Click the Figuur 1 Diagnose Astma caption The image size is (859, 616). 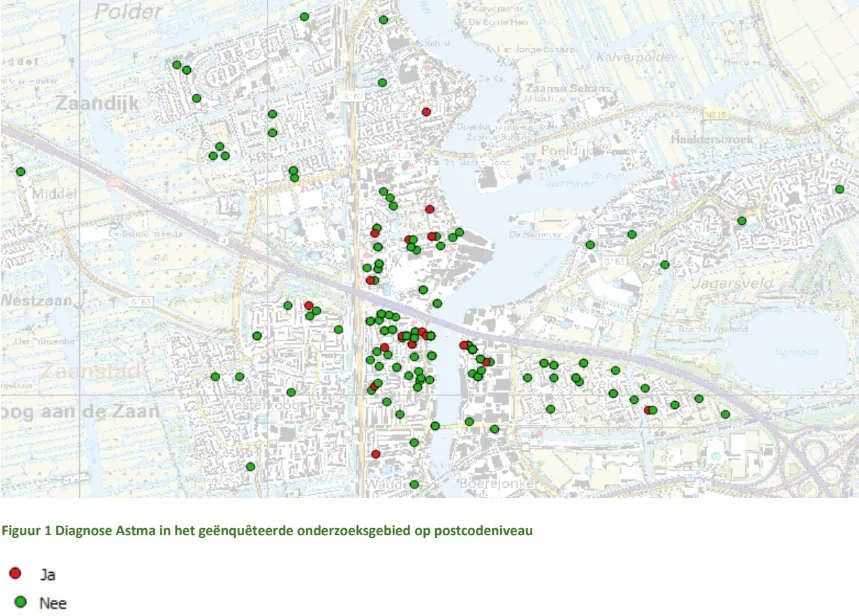267,531
